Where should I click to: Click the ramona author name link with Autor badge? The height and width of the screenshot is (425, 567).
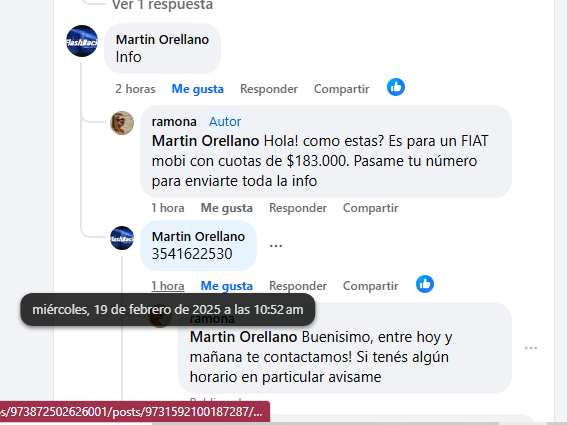(174, 122)
